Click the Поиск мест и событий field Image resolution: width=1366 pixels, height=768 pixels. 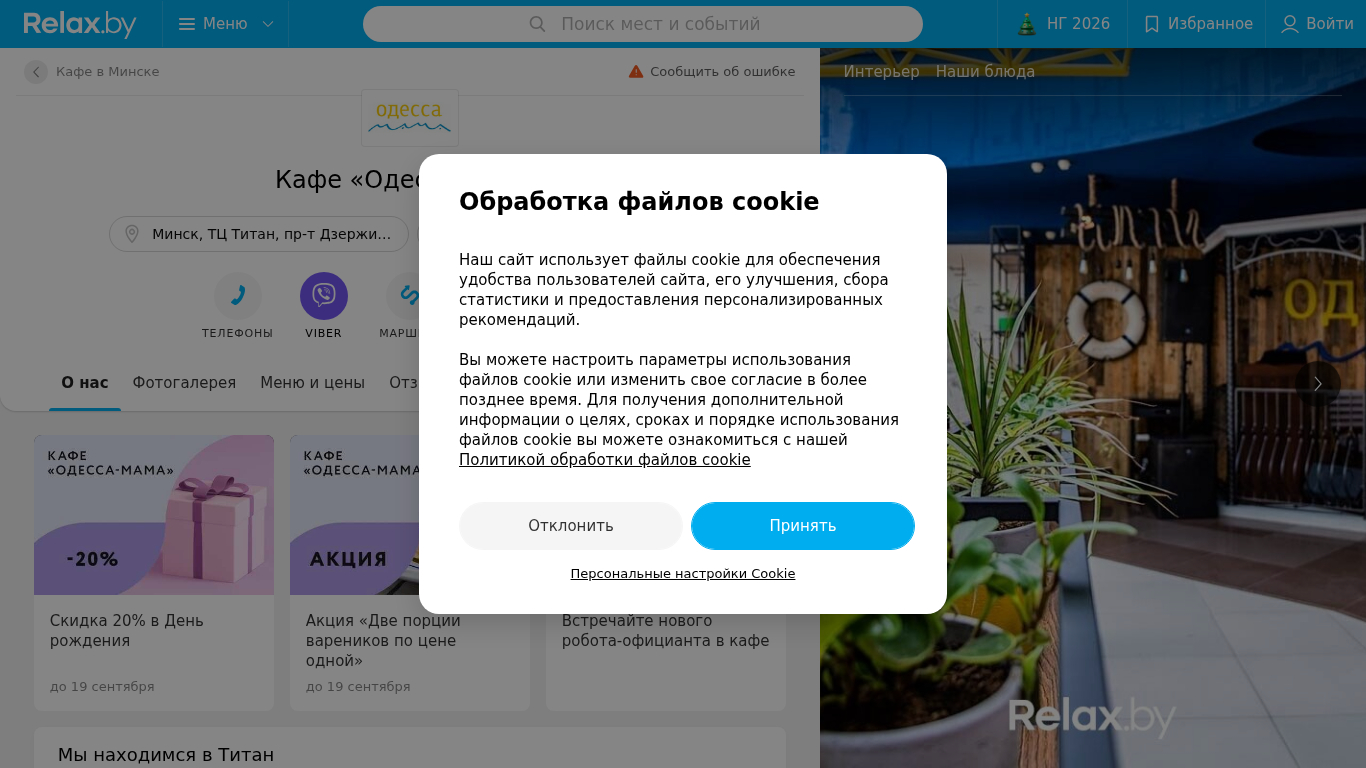(643, 24)
